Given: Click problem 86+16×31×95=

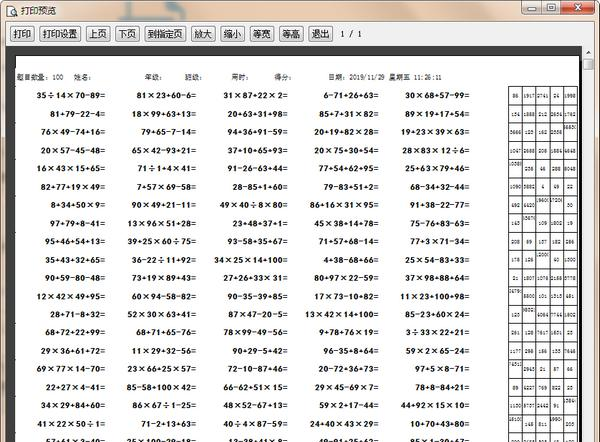Looking at the screenshot, I should (344, 205).
